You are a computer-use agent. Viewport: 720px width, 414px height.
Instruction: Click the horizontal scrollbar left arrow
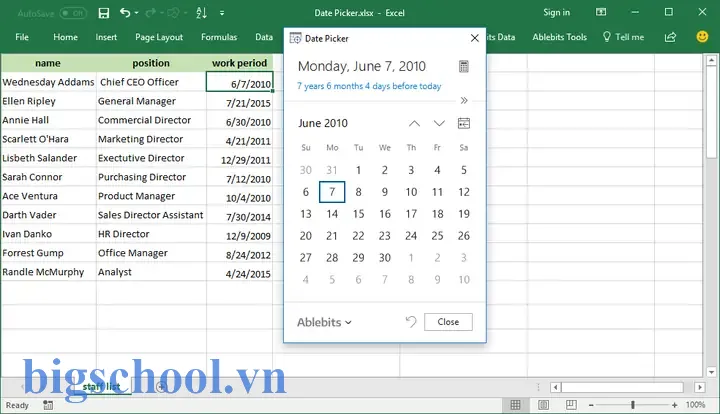[x=555, y=387]
